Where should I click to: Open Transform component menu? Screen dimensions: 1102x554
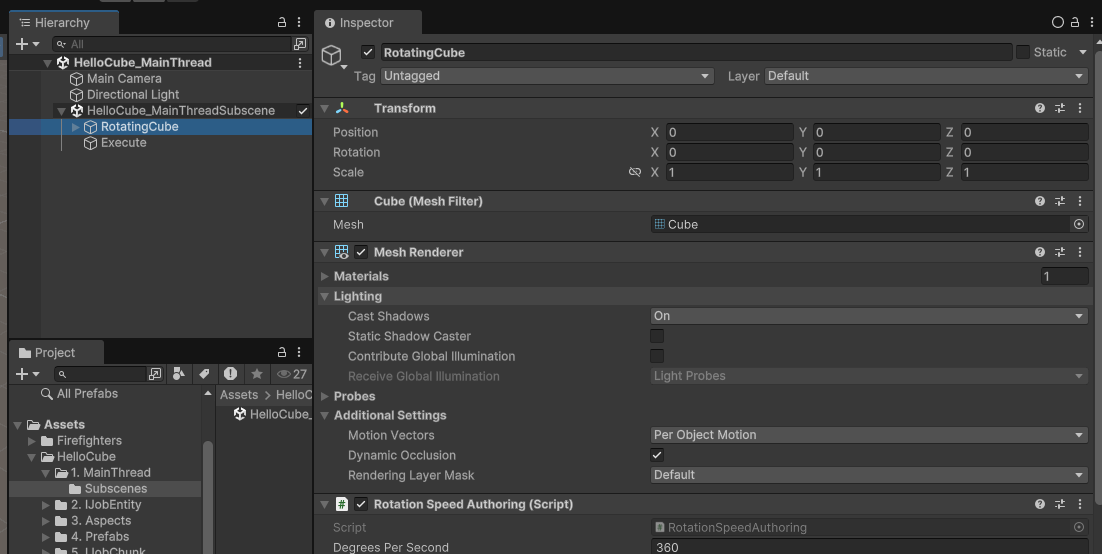click(x=1080, y=108)
